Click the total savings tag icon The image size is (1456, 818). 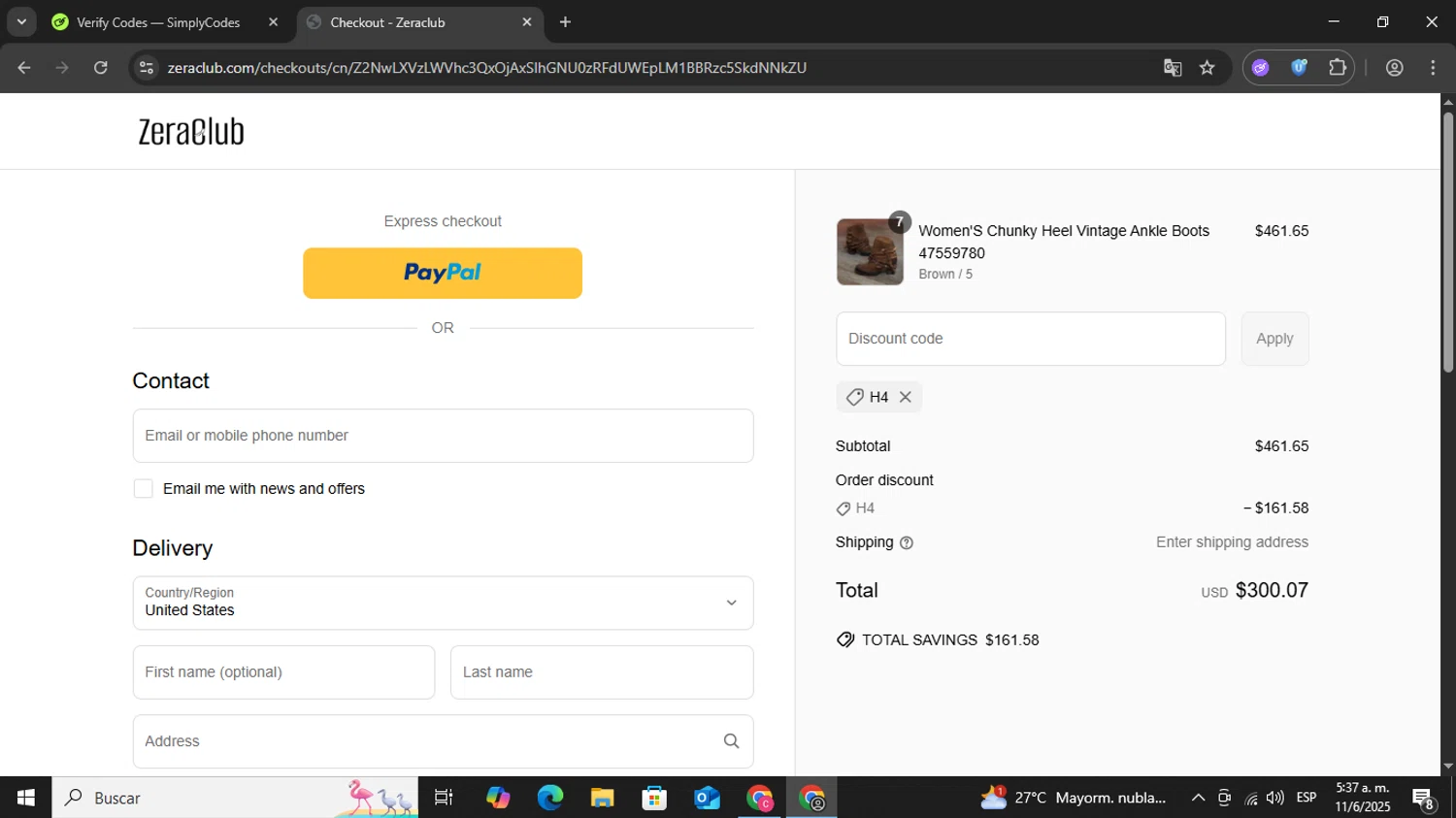[x=845, y=640]
